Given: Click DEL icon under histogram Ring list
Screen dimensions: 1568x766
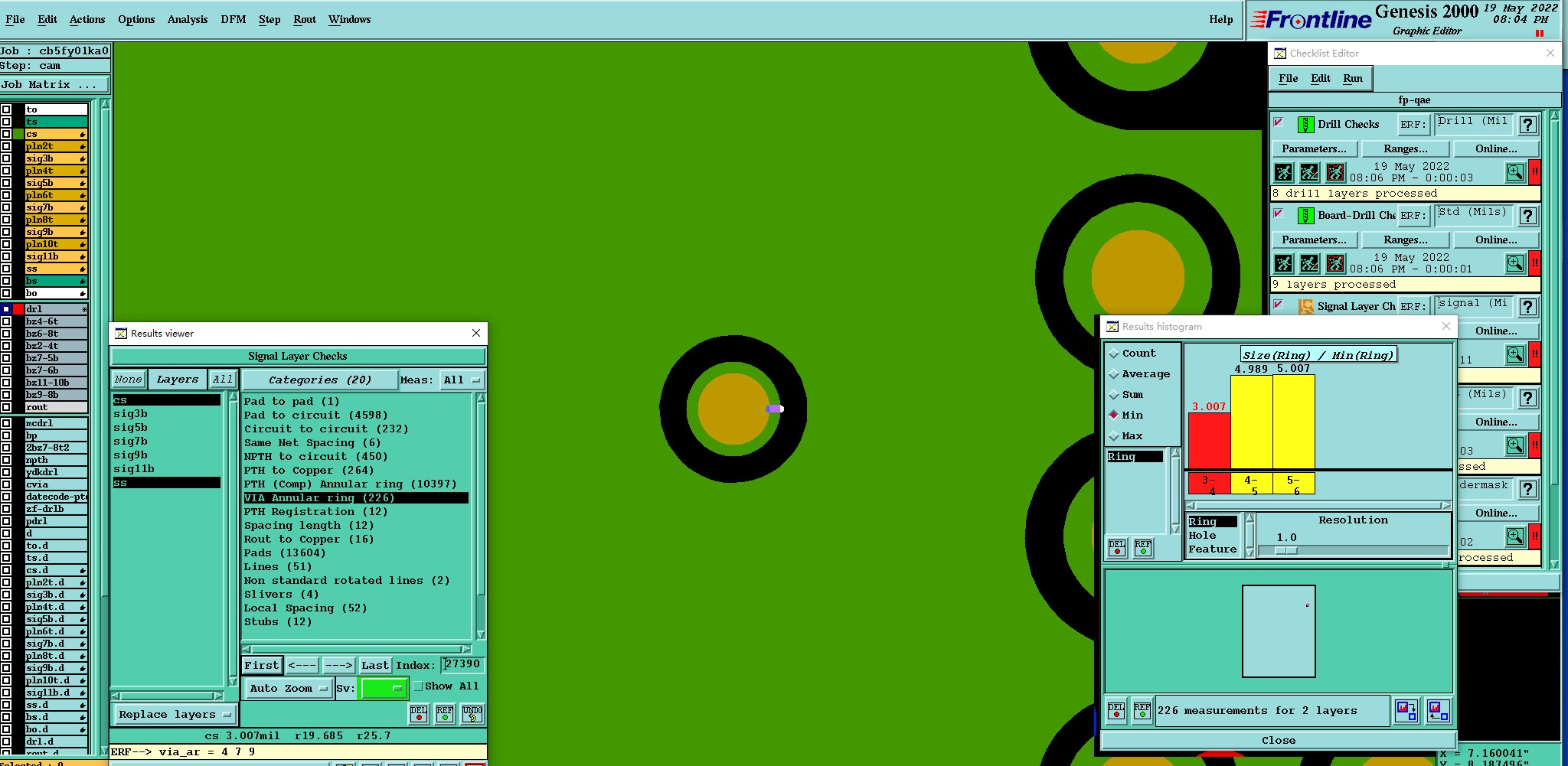Looking at the screenshot, I should (1117, 548).
